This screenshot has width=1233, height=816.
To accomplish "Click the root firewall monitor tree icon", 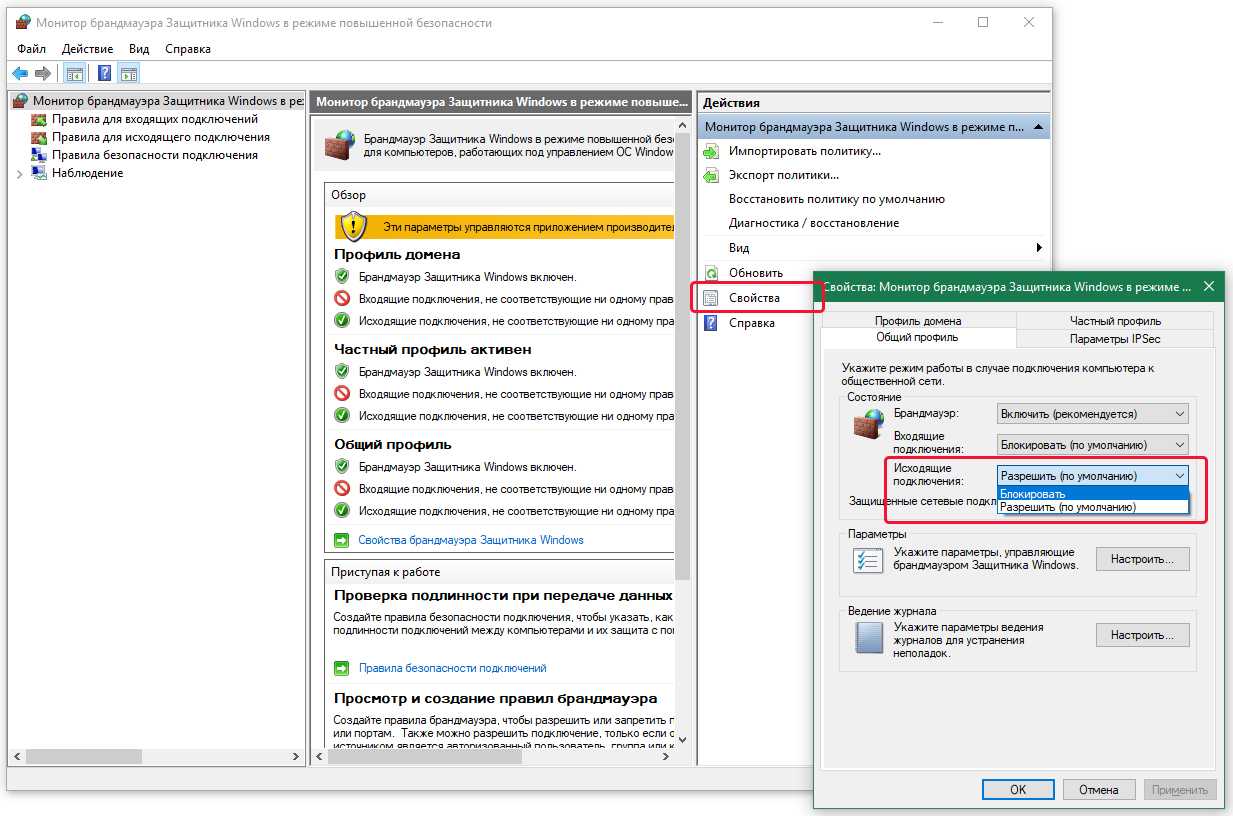I will [x=20, y=101].
